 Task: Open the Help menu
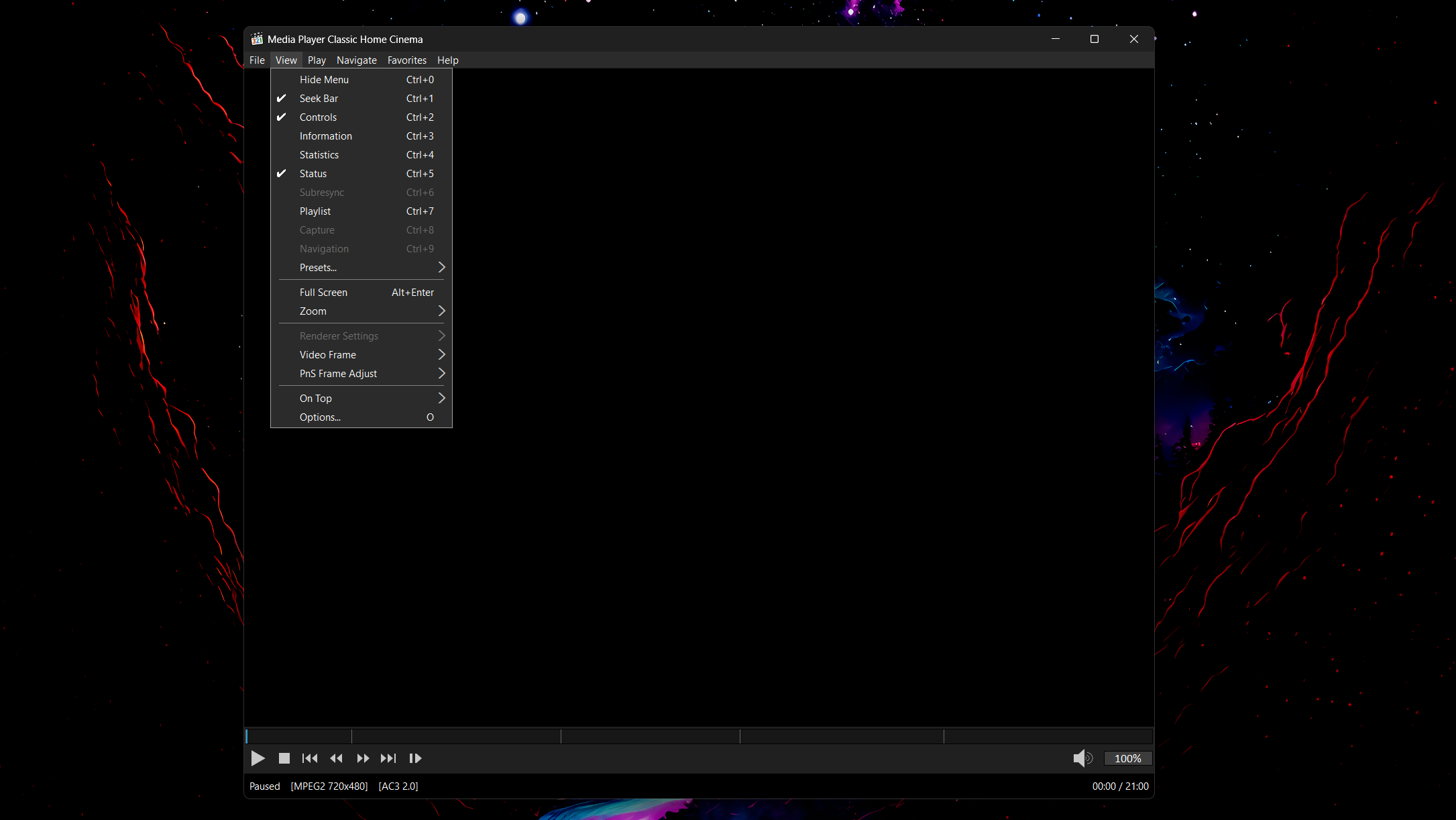(x=448, y=60)
